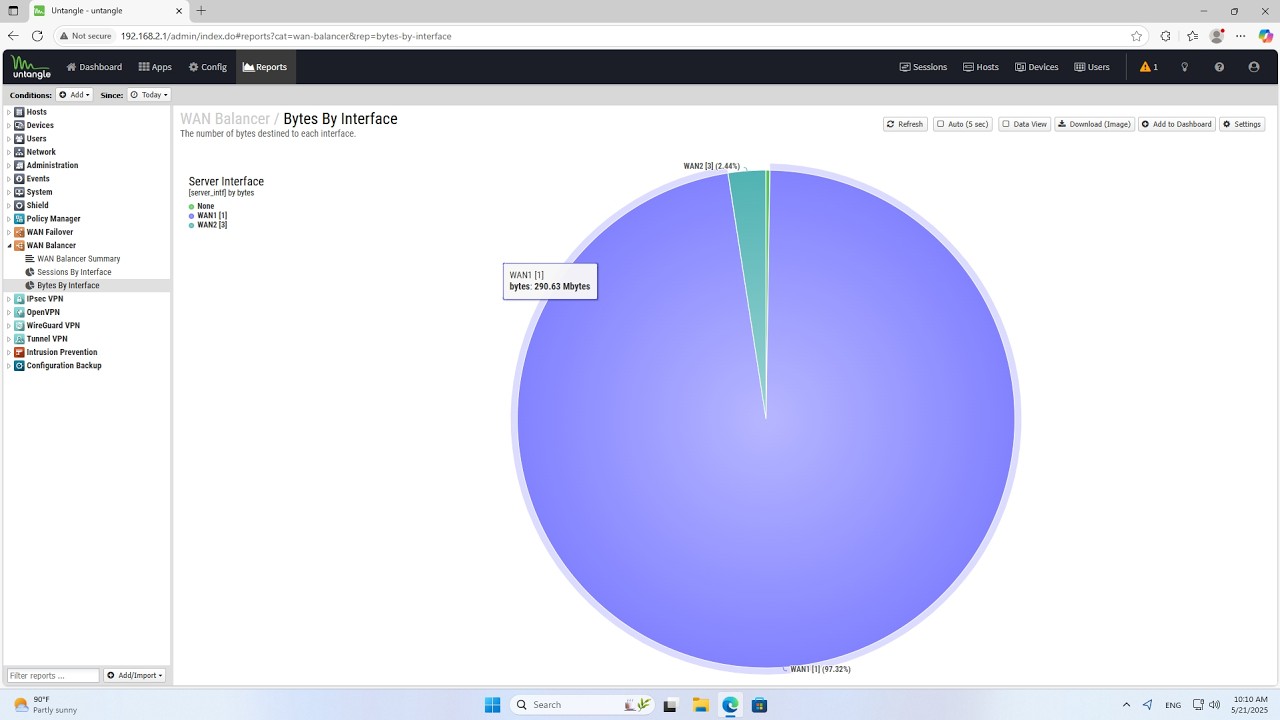This screenshot has width=1280, height=720.
Task: Open the Config tab
Action: click(208, 67)
